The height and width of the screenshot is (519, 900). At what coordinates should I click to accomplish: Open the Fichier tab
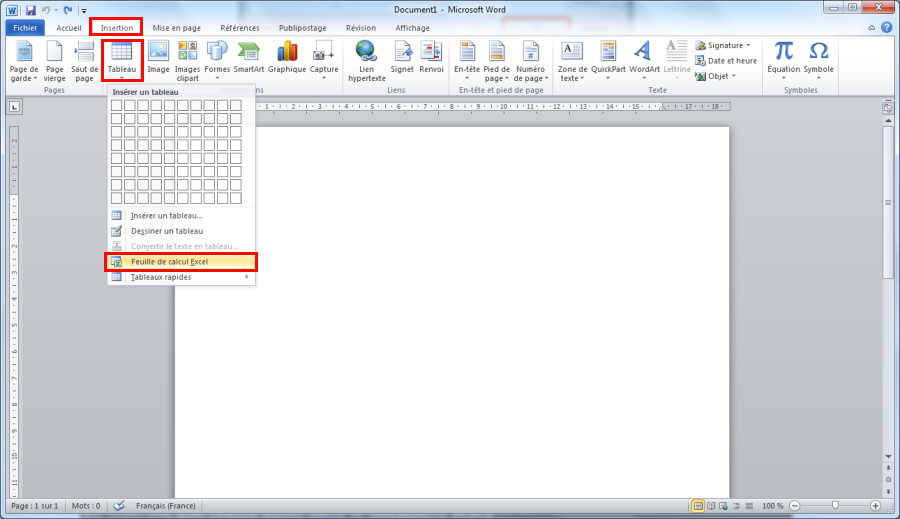click(x=25, y=28)
